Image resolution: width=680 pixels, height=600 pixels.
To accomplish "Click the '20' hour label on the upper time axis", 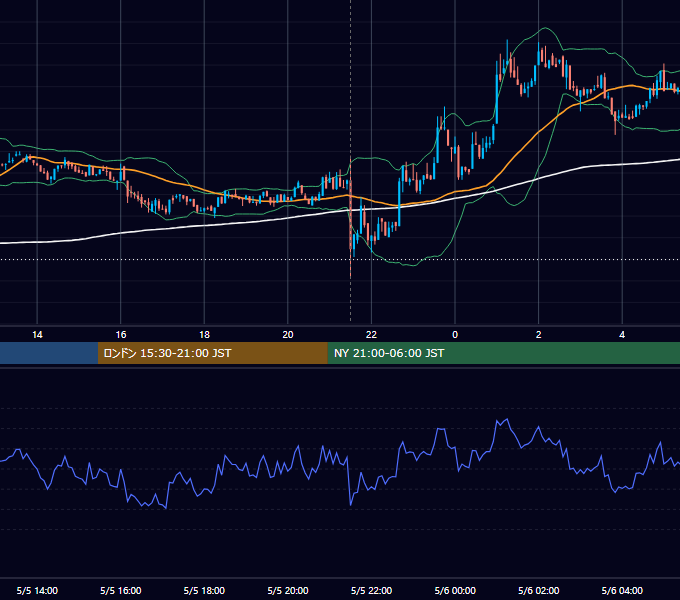I will point(288,335).
